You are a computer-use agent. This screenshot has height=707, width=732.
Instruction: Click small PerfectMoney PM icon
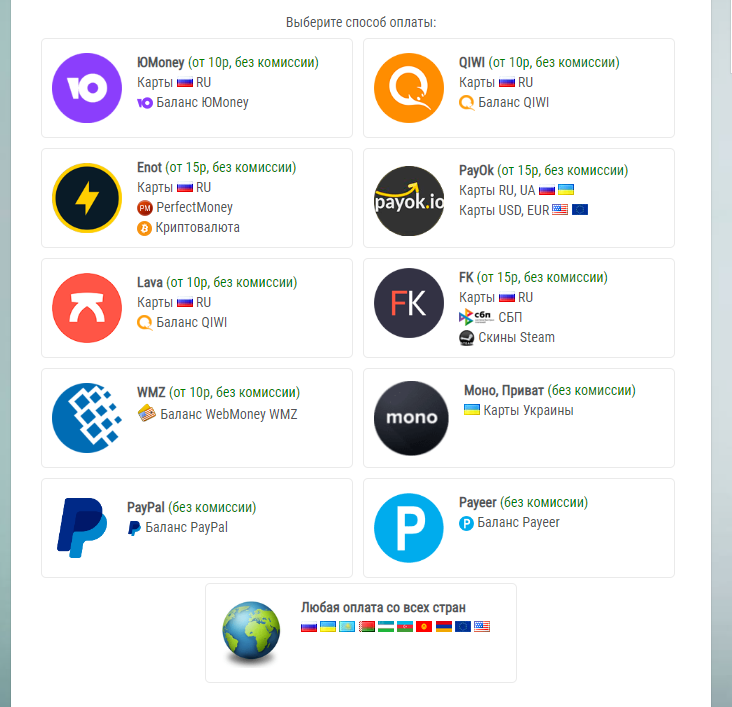pyautogui.click(x=145, y=208)
